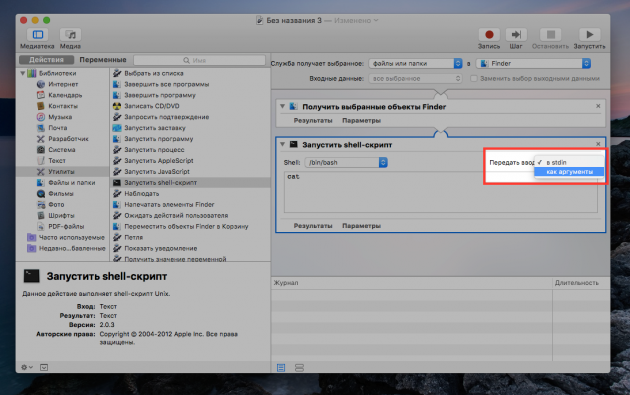Select the Фильмы library category
The width and height of the screenshot is (630, 395).
click(x=61, y=193)
